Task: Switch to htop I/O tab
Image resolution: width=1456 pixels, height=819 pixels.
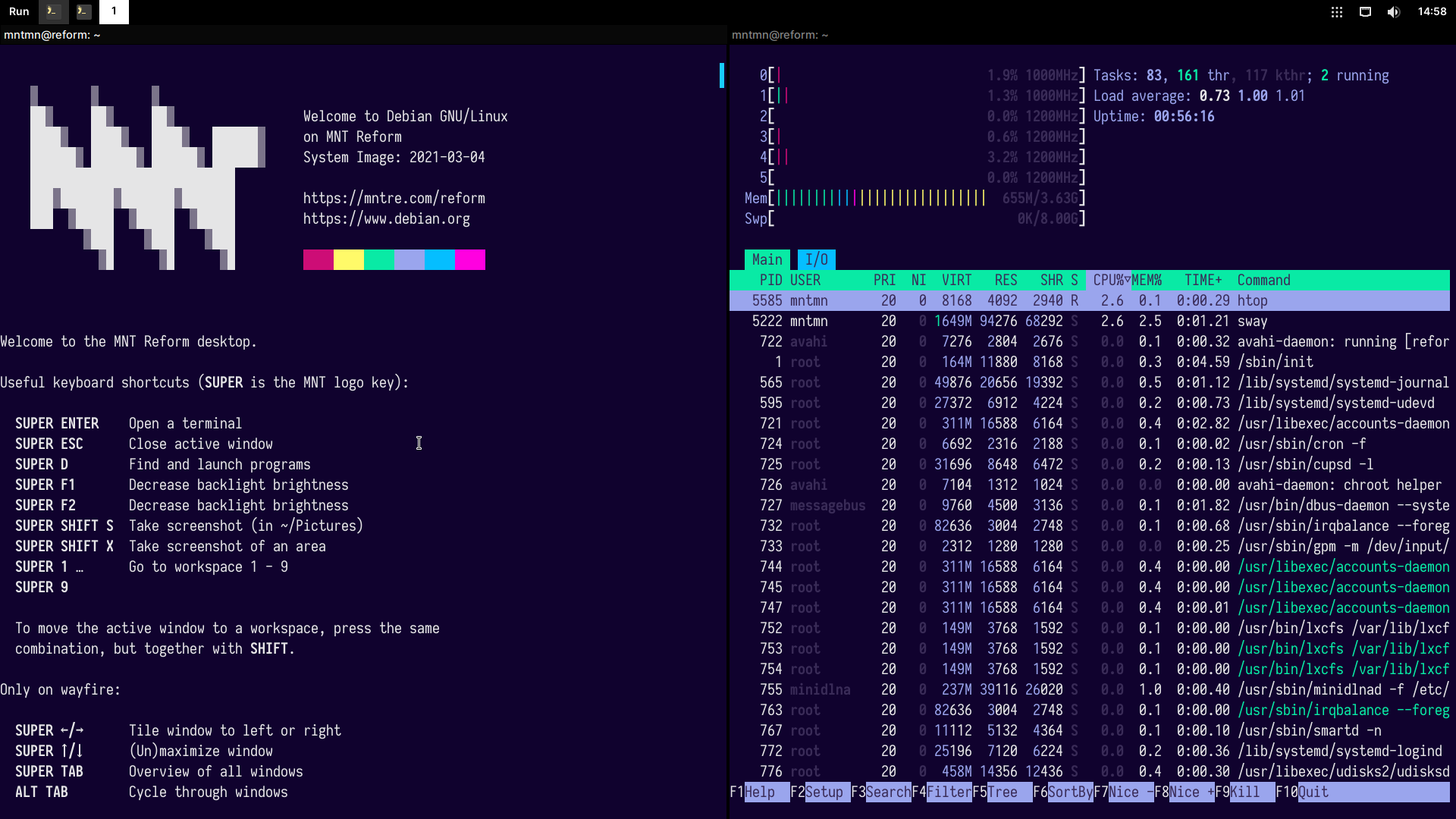Action: tap(816, 259)
